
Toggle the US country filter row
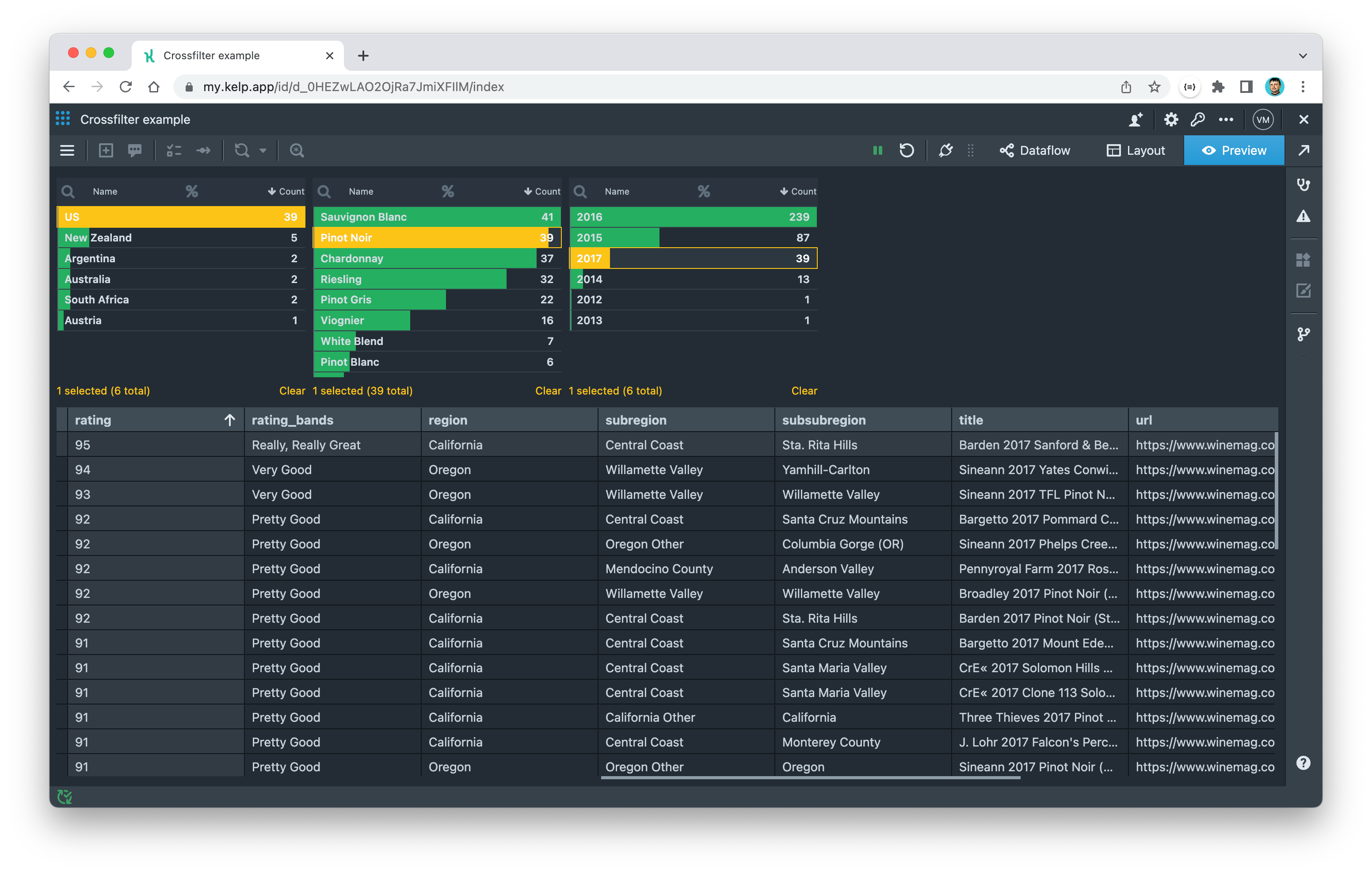point(181,217)
